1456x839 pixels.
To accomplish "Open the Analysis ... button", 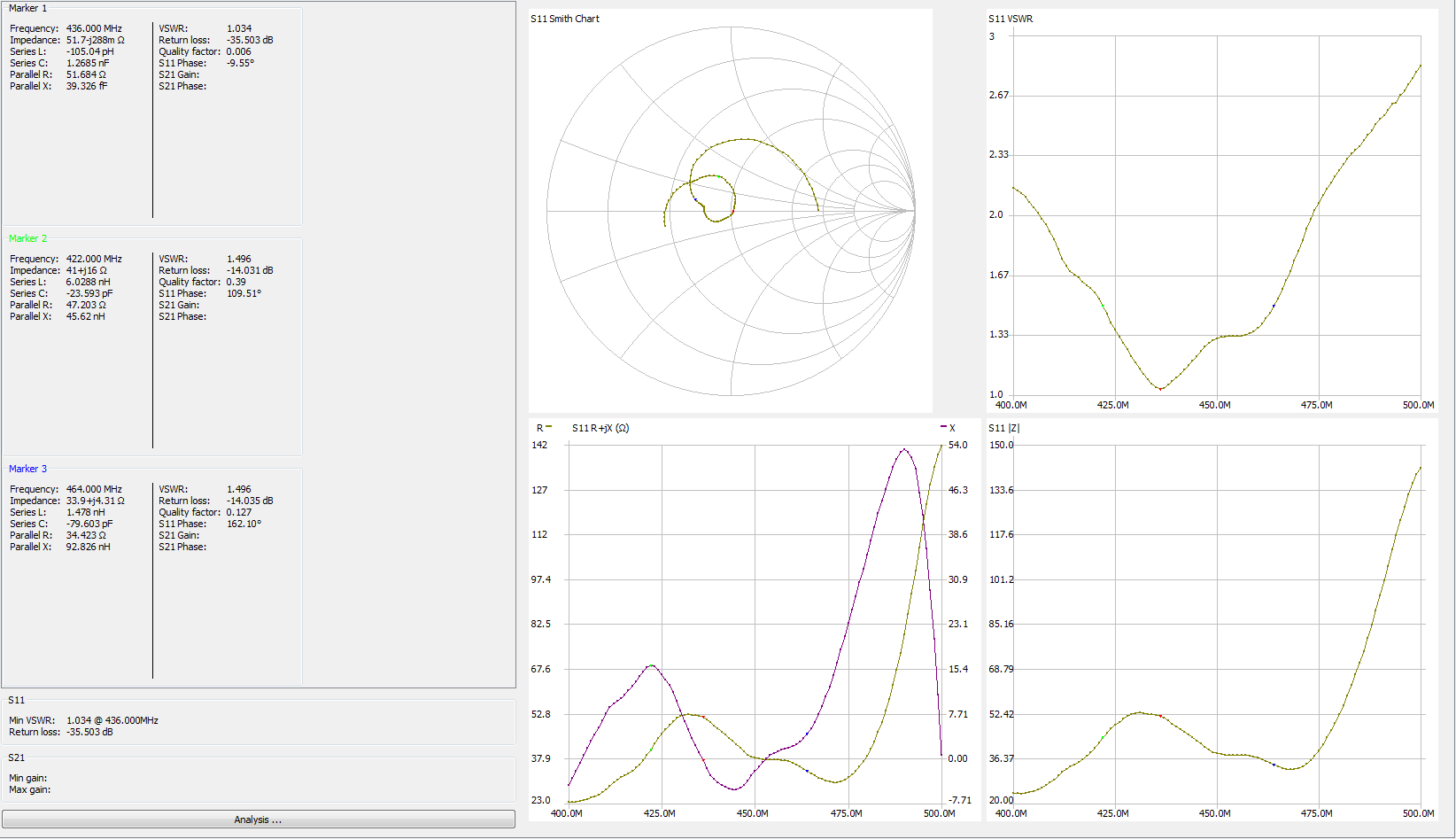I will point(258,820).
